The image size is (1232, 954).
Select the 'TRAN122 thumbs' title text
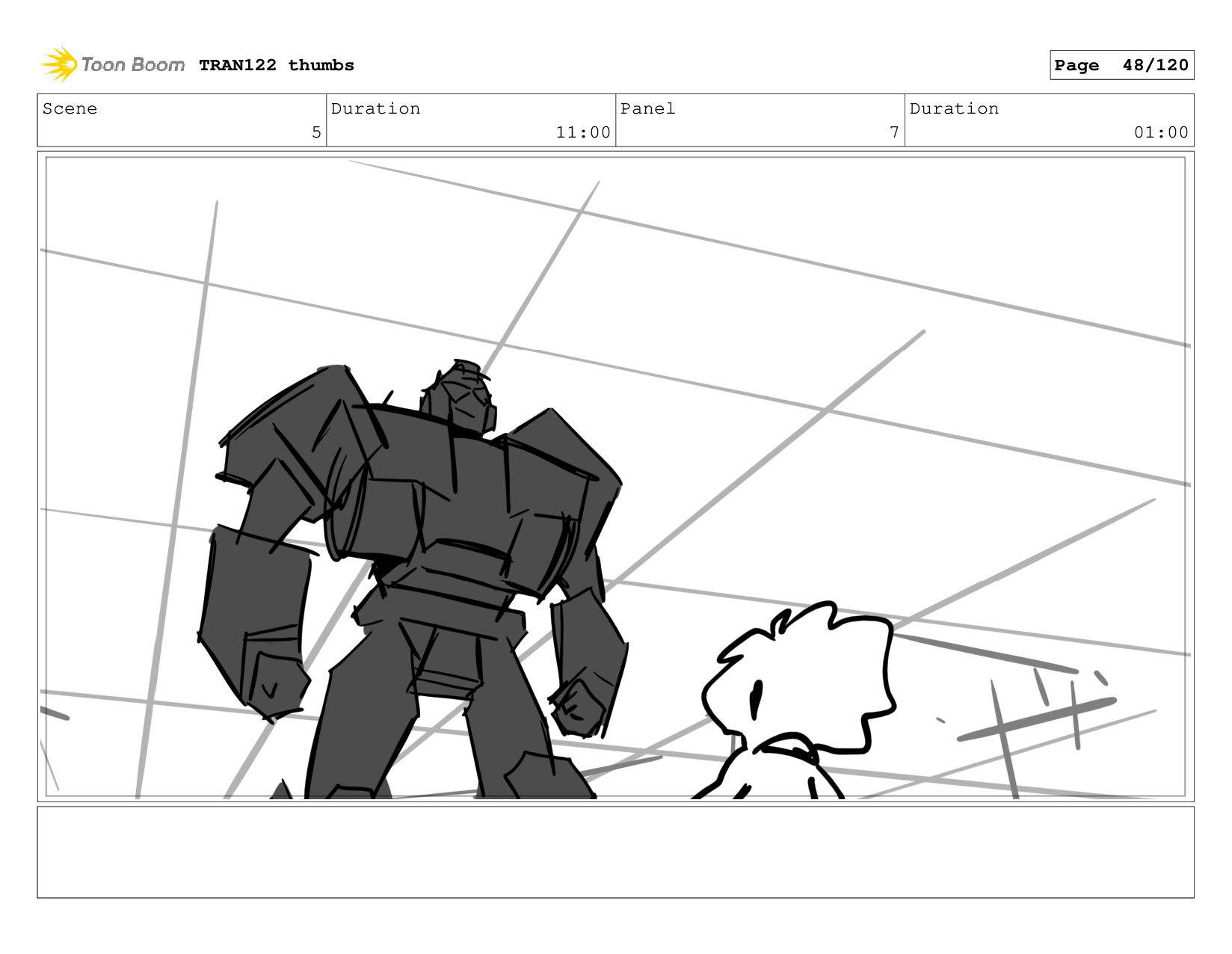277,65
